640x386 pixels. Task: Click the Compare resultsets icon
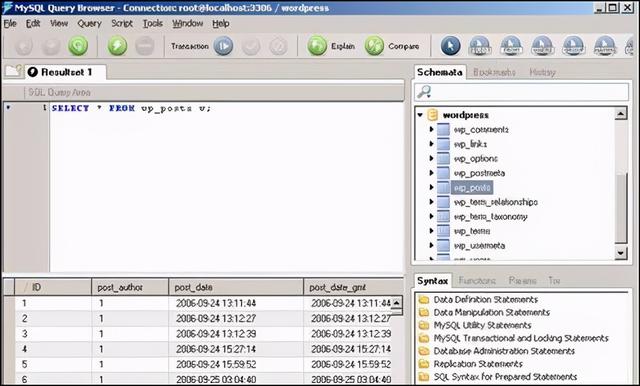pyautogui.click(x=374, y=46)
